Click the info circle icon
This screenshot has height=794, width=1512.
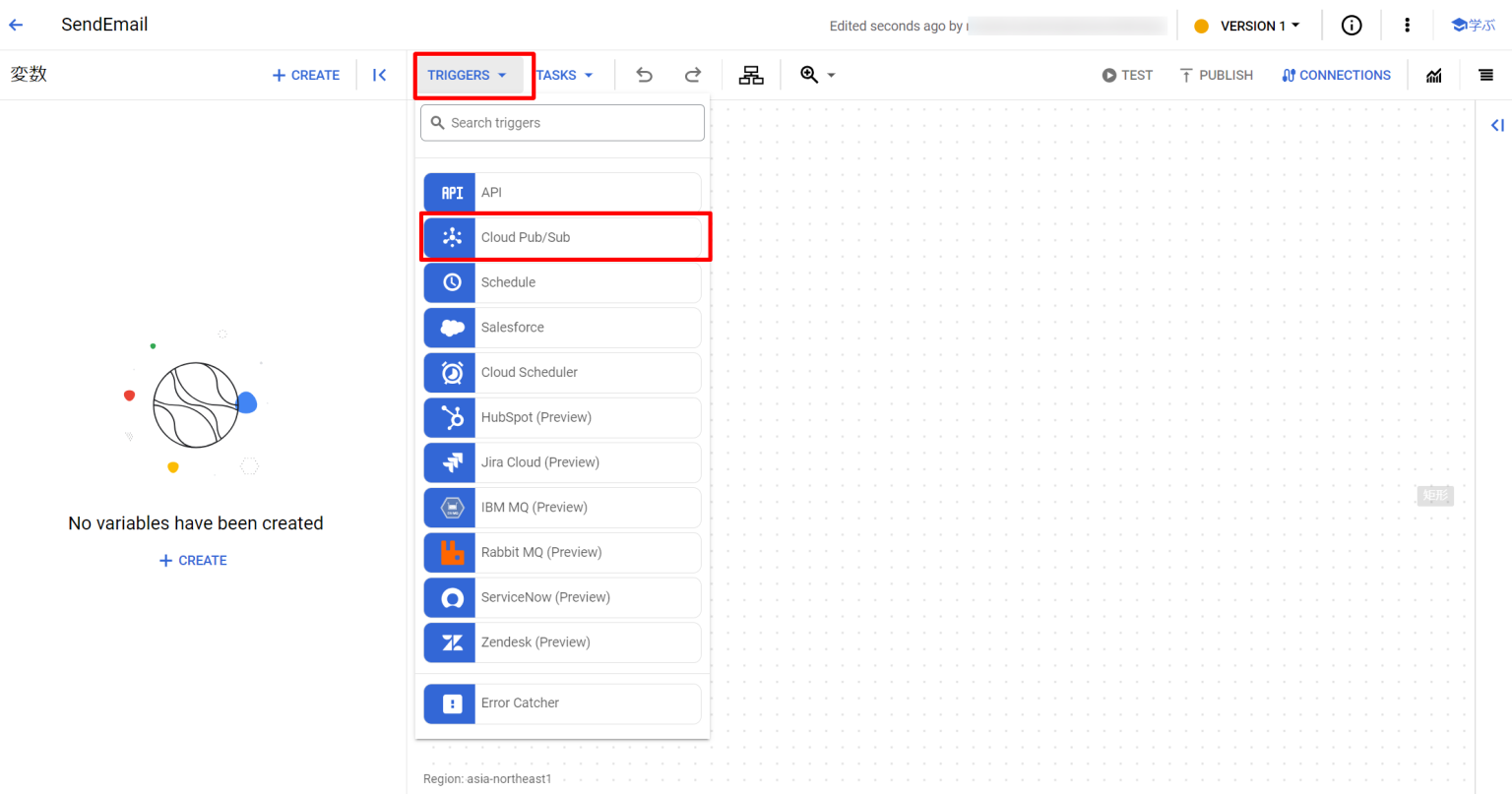click(1352, 25)
